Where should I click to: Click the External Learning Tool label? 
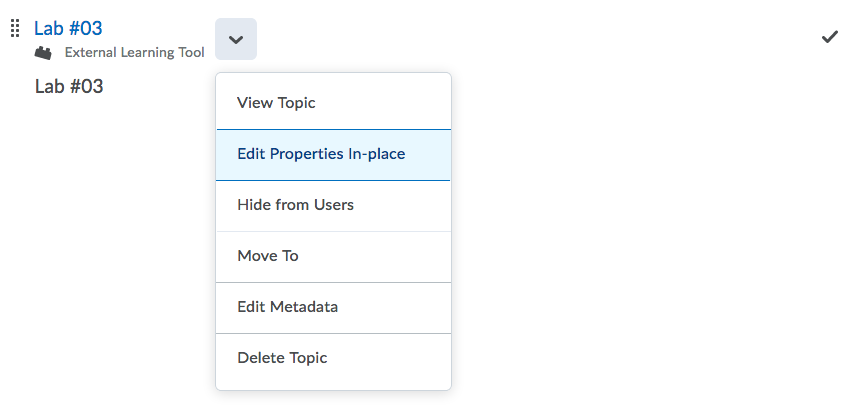point(135,53)
